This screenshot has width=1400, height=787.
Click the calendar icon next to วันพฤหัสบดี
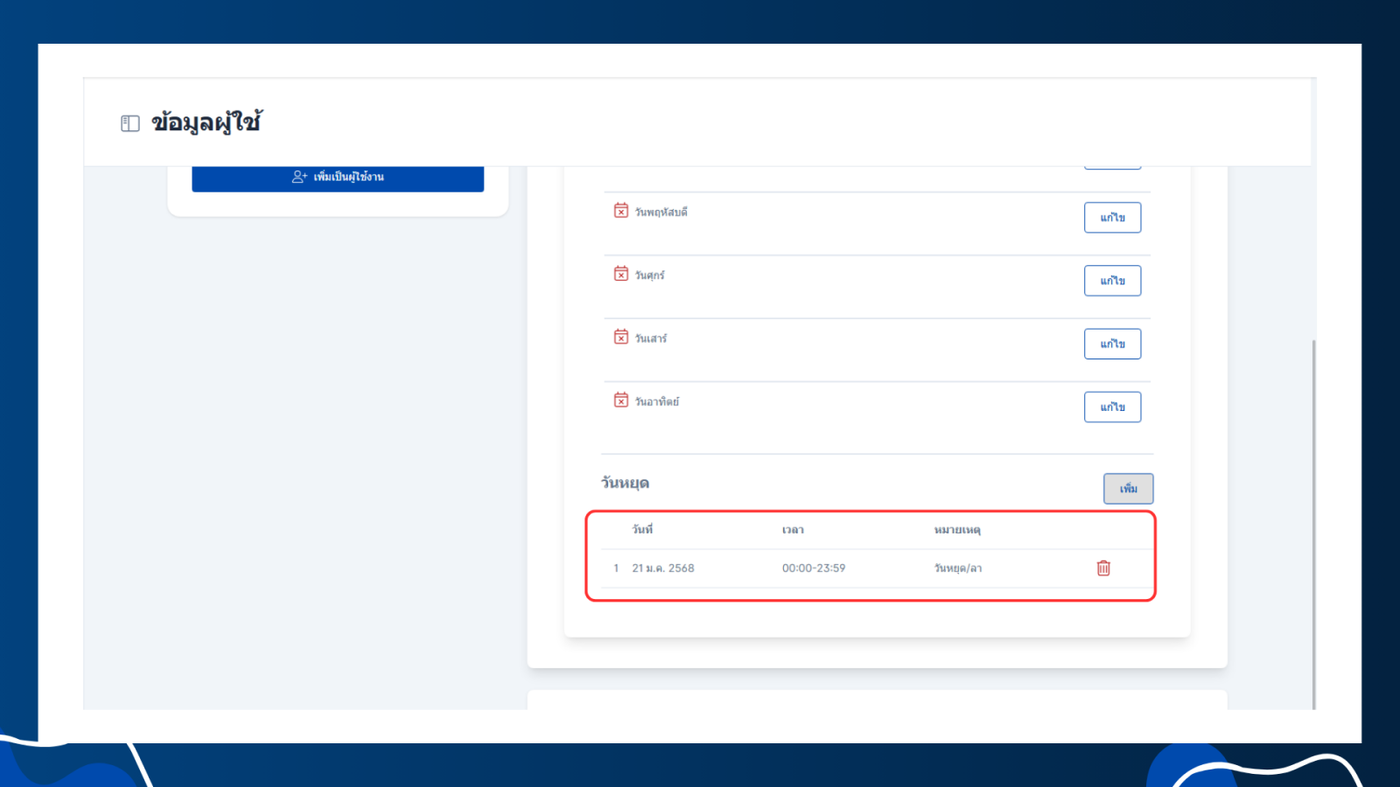tap(621, 211)
